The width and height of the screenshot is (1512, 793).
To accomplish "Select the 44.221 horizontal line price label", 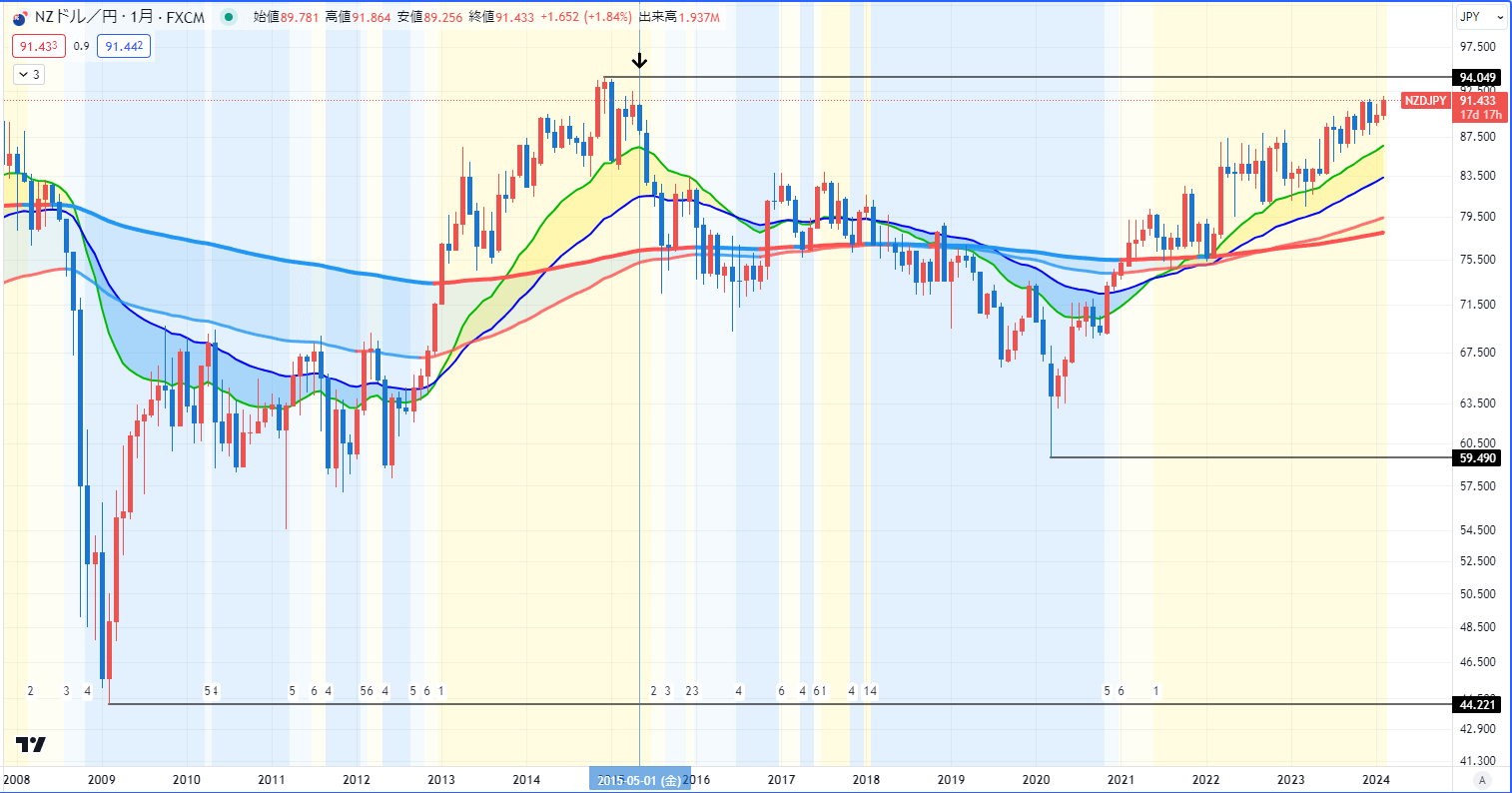I will click(1475, 704).
